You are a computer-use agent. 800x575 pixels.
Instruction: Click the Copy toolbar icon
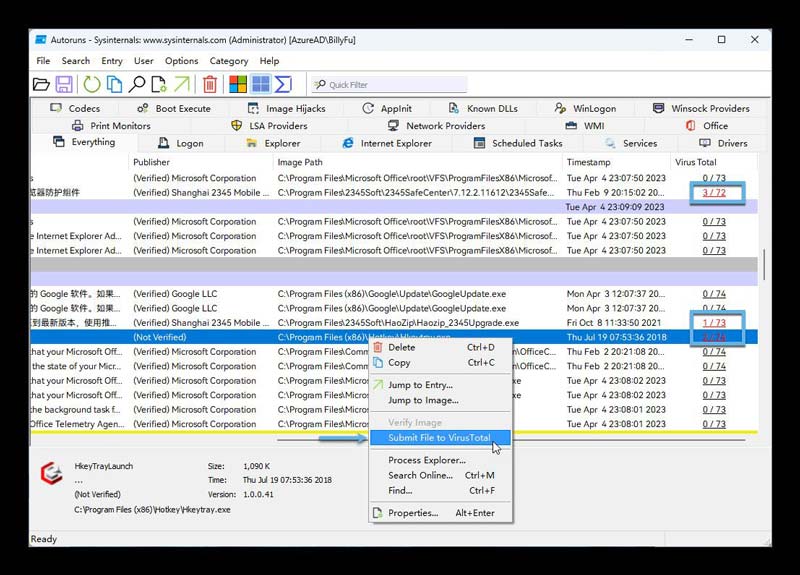[114, 84]
